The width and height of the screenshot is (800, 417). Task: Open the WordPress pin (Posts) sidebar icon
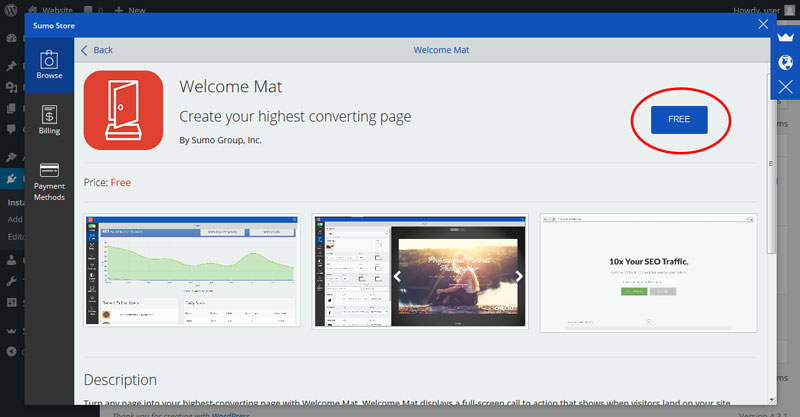[11, 66]
